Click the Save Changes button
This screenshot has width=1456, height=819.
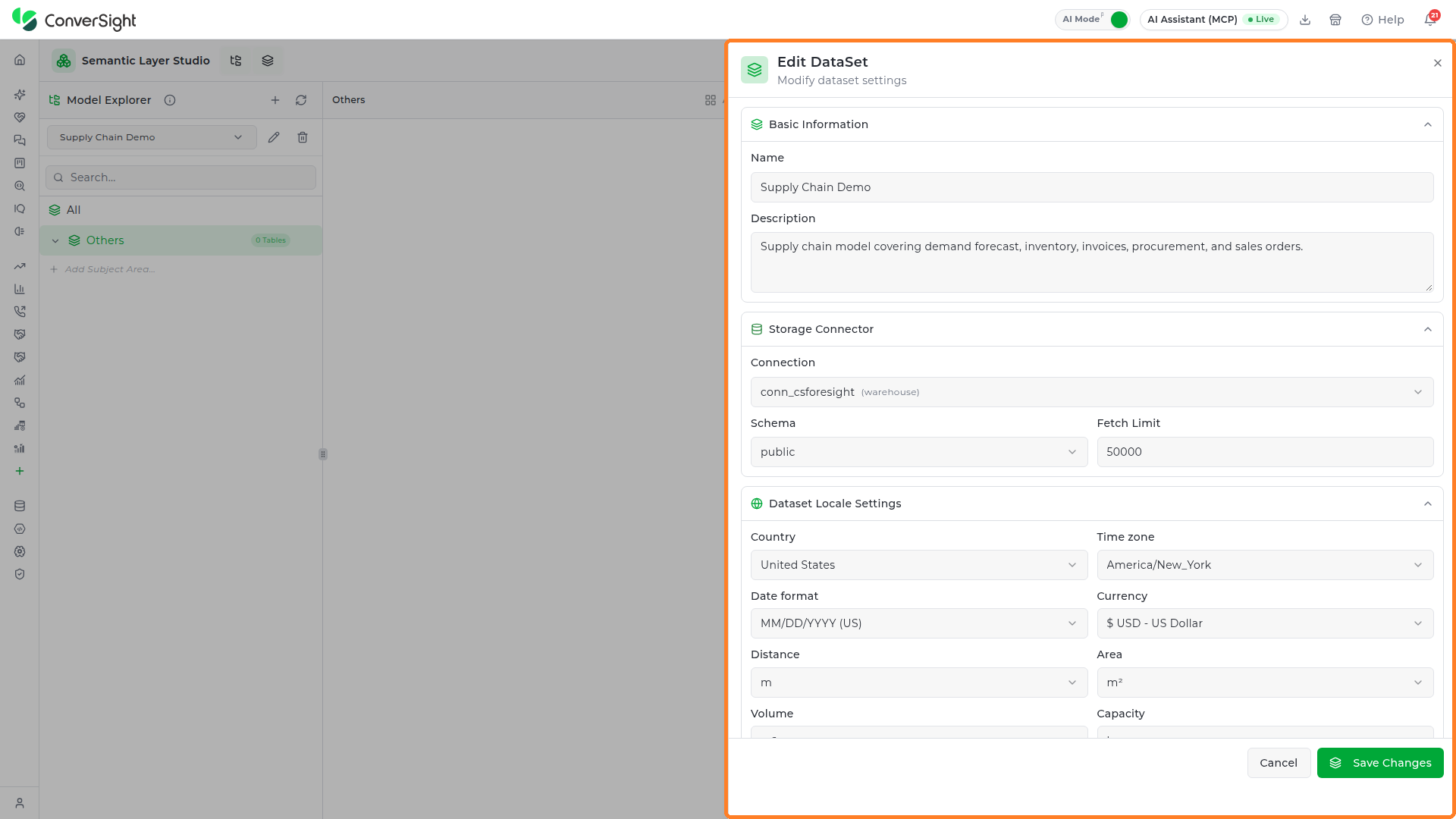1380,763
